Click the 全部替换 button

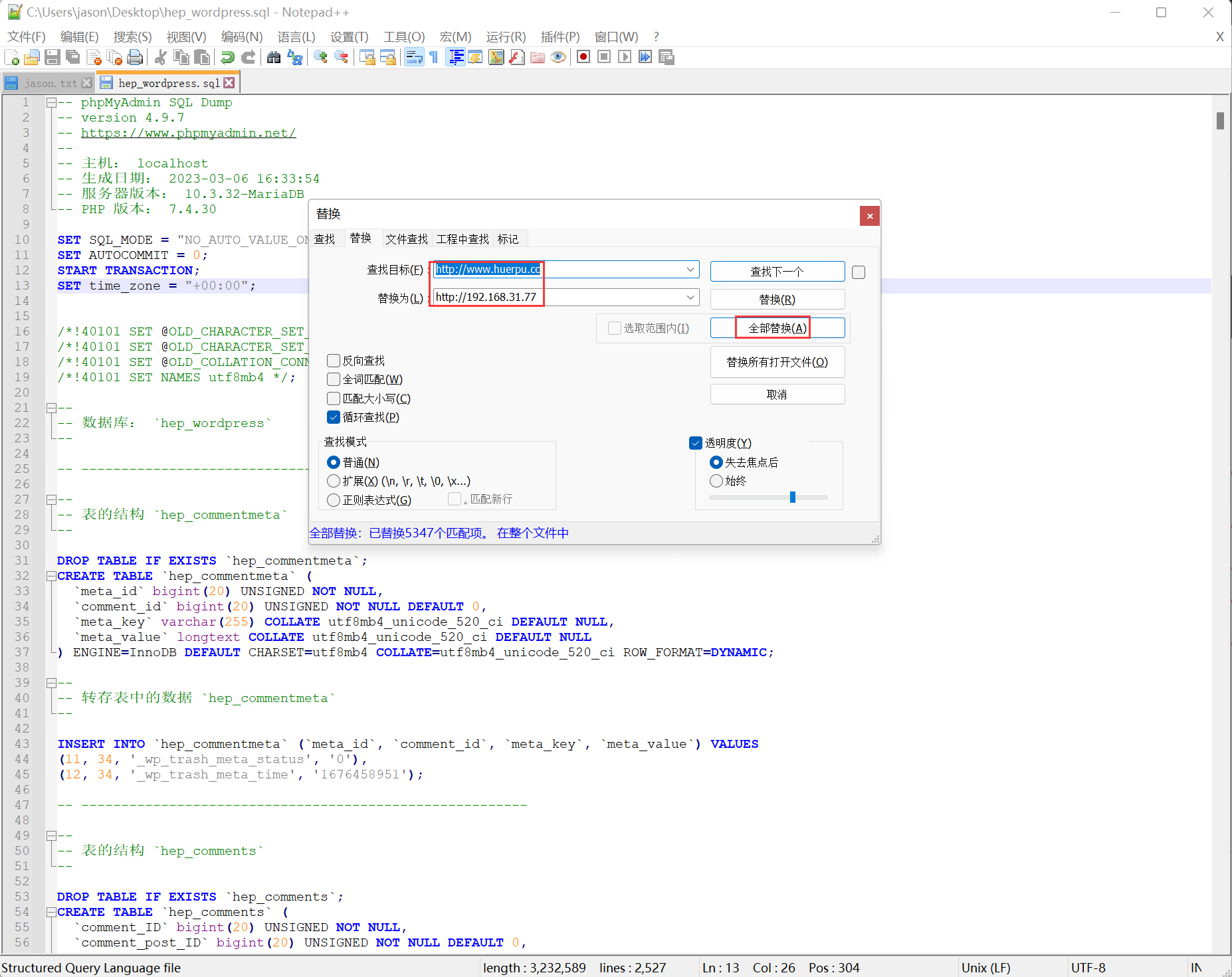[777, 328]
